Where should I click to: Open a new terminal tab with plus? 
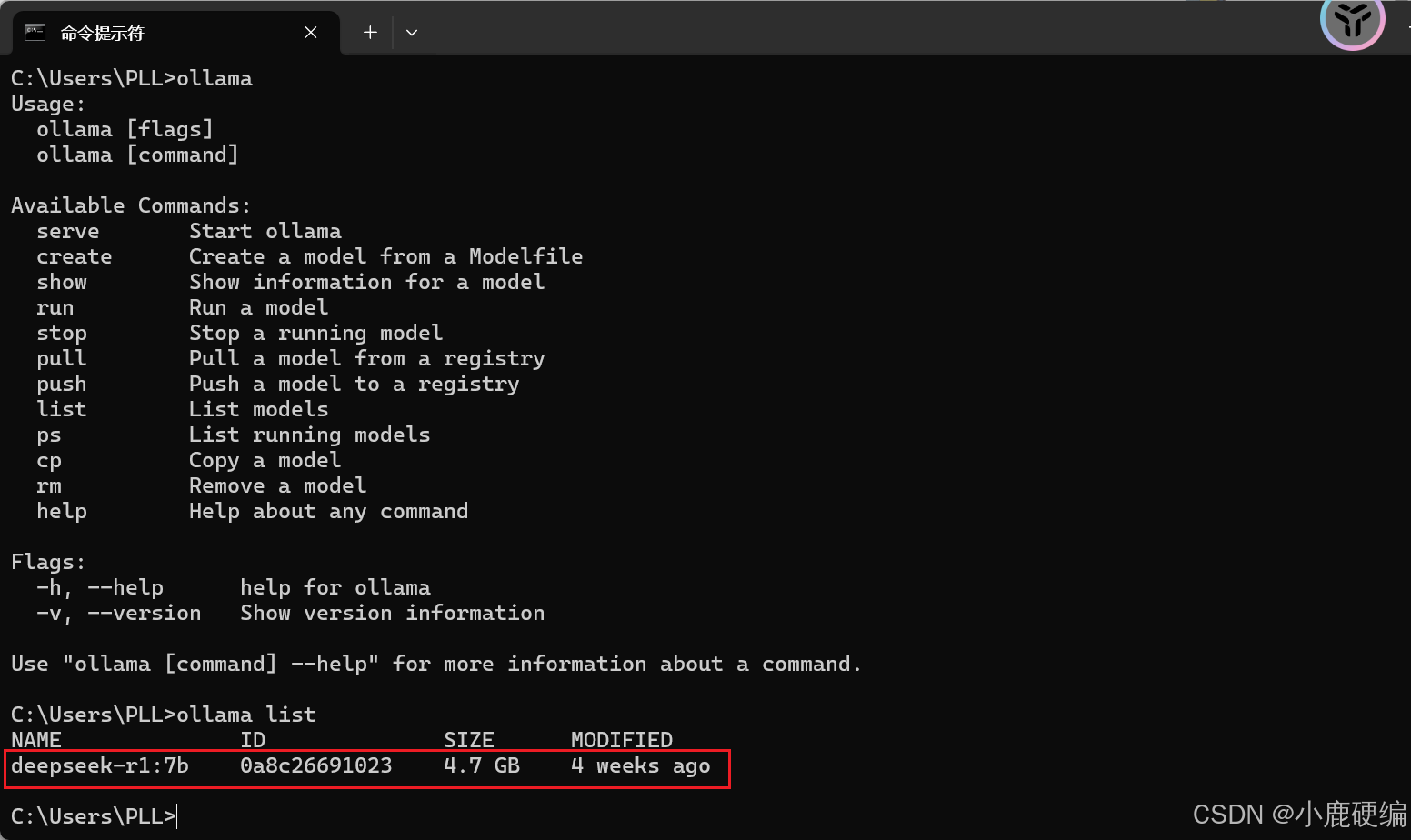tap(370, 33)
